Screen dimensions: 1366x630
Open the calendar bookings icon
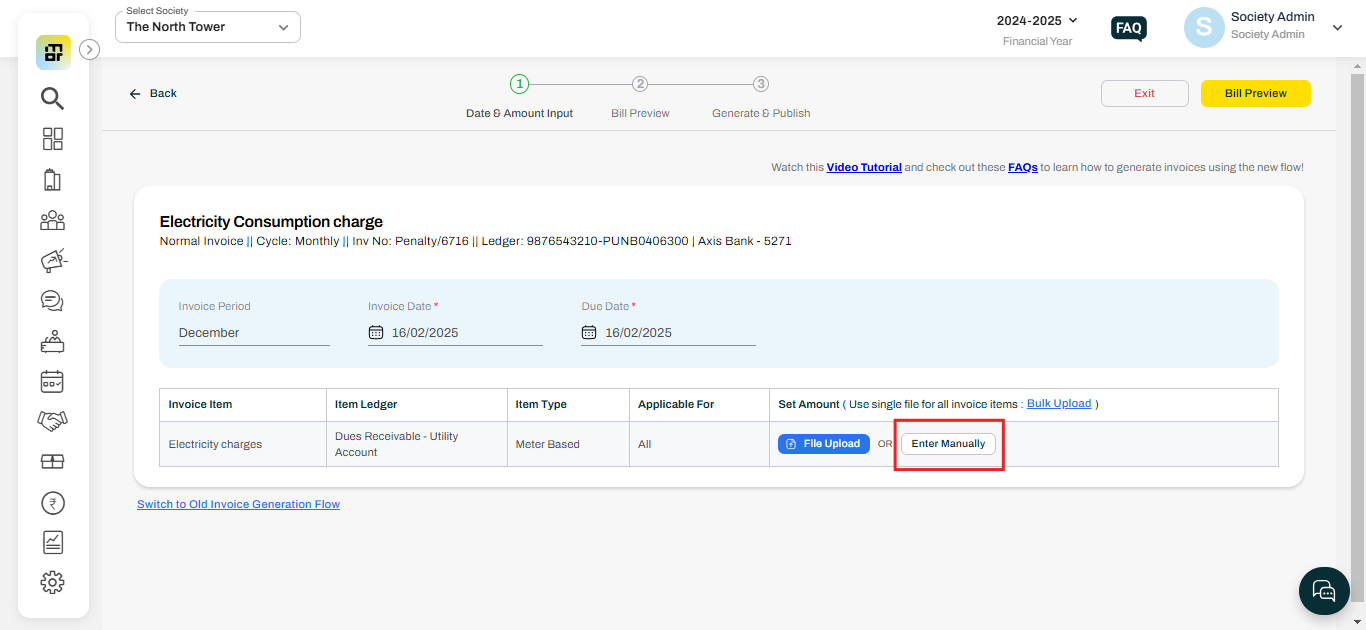pyautogui.click(x=52, y=381)
